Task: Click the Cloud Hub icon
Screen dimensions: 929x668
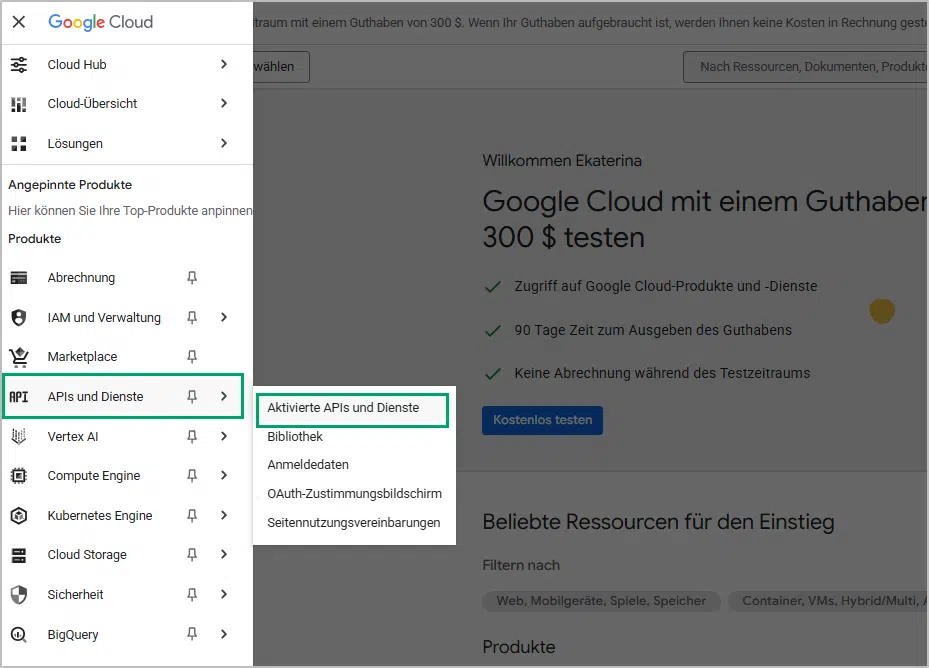Action: (x=19, y=65)
